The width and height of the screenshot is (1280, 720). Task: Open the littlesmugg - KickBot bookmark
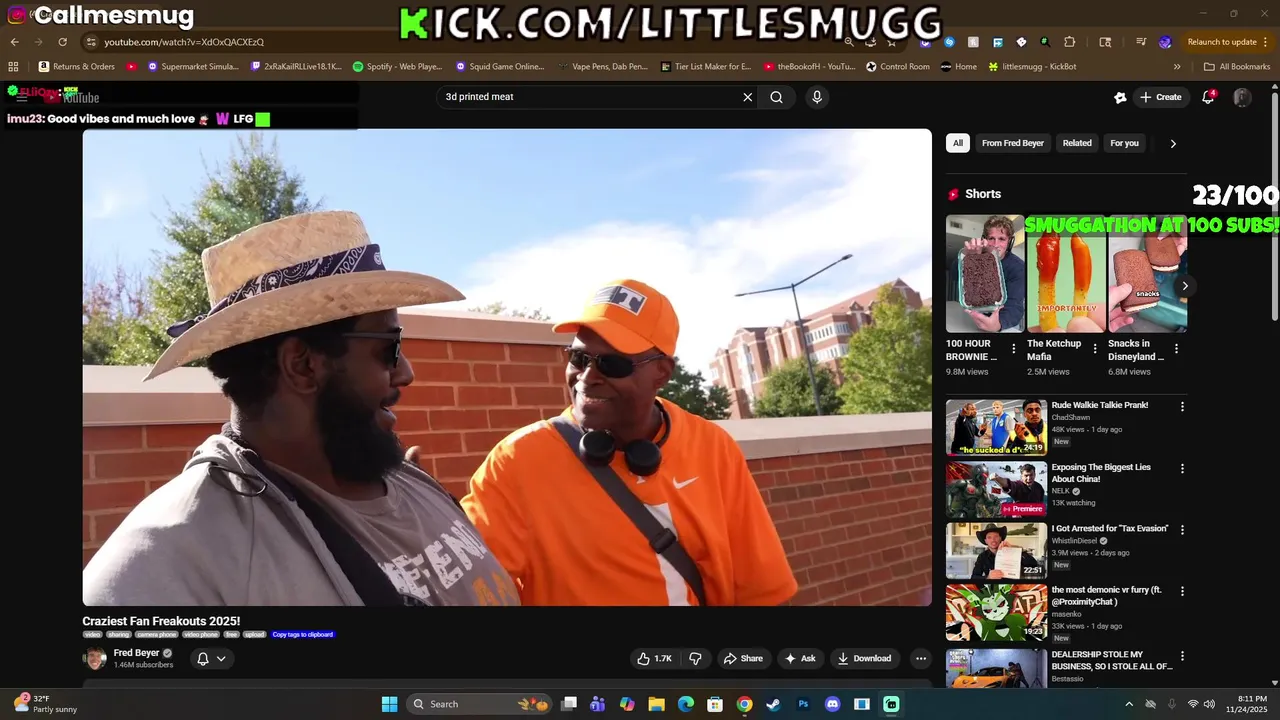[x=1032, y=67]
